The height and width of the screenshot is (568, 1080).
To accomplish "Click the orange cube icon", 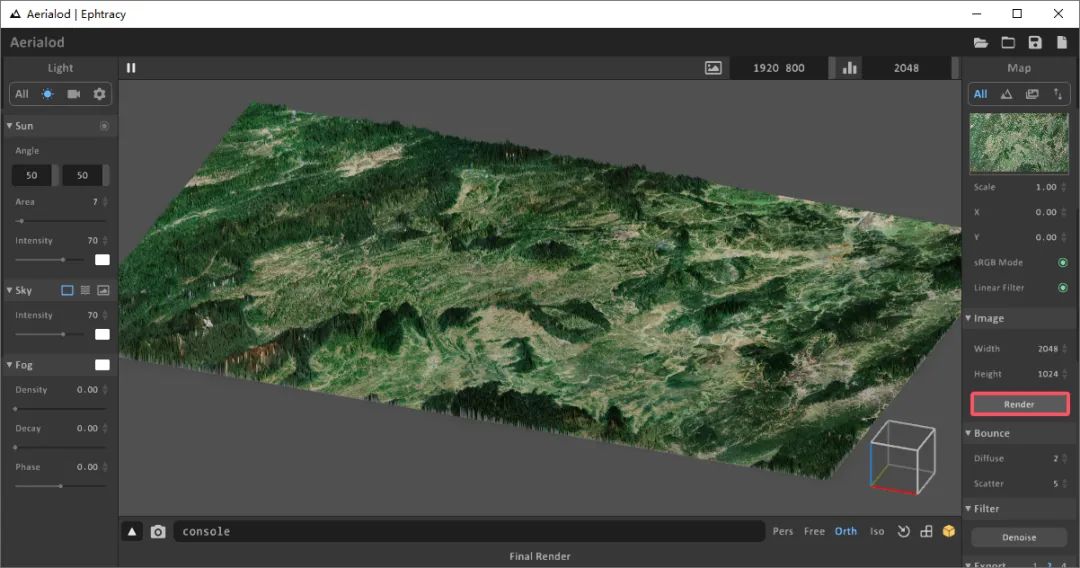I will click(949, 531).
